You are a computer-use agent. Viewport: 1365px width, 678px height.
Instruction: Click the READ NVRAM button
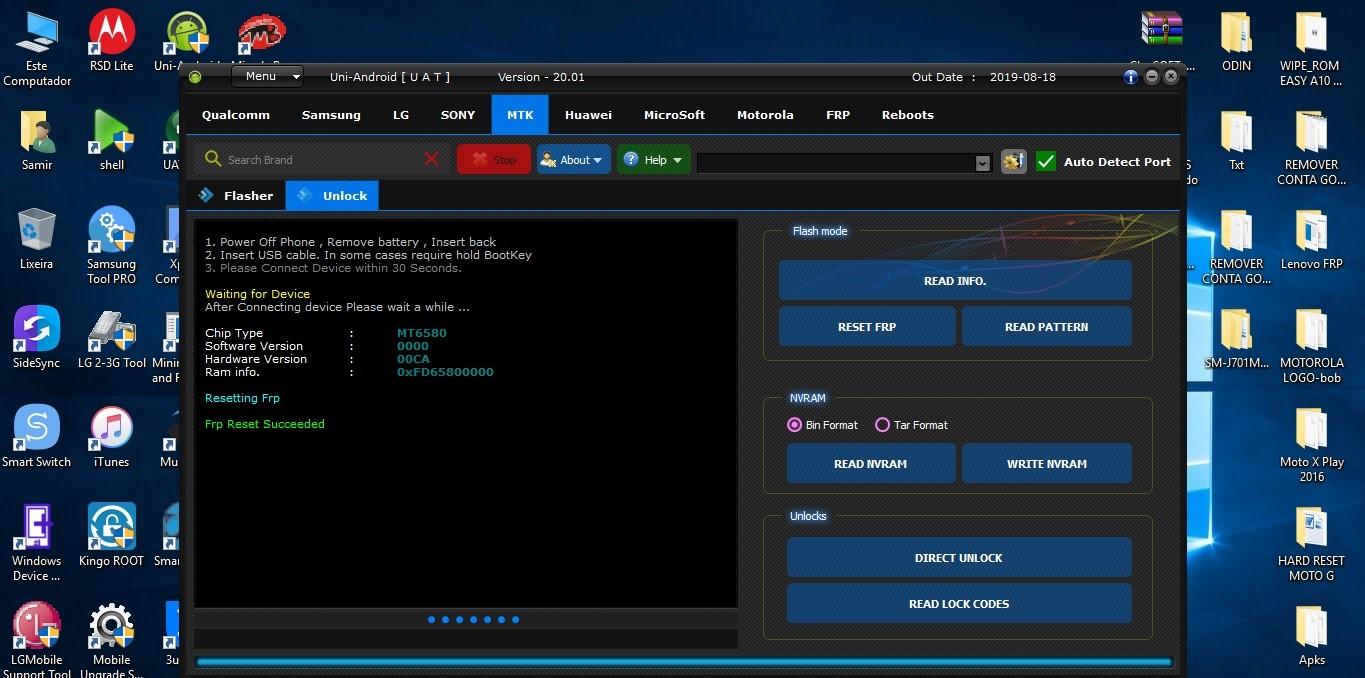click(x=871, y=464)
